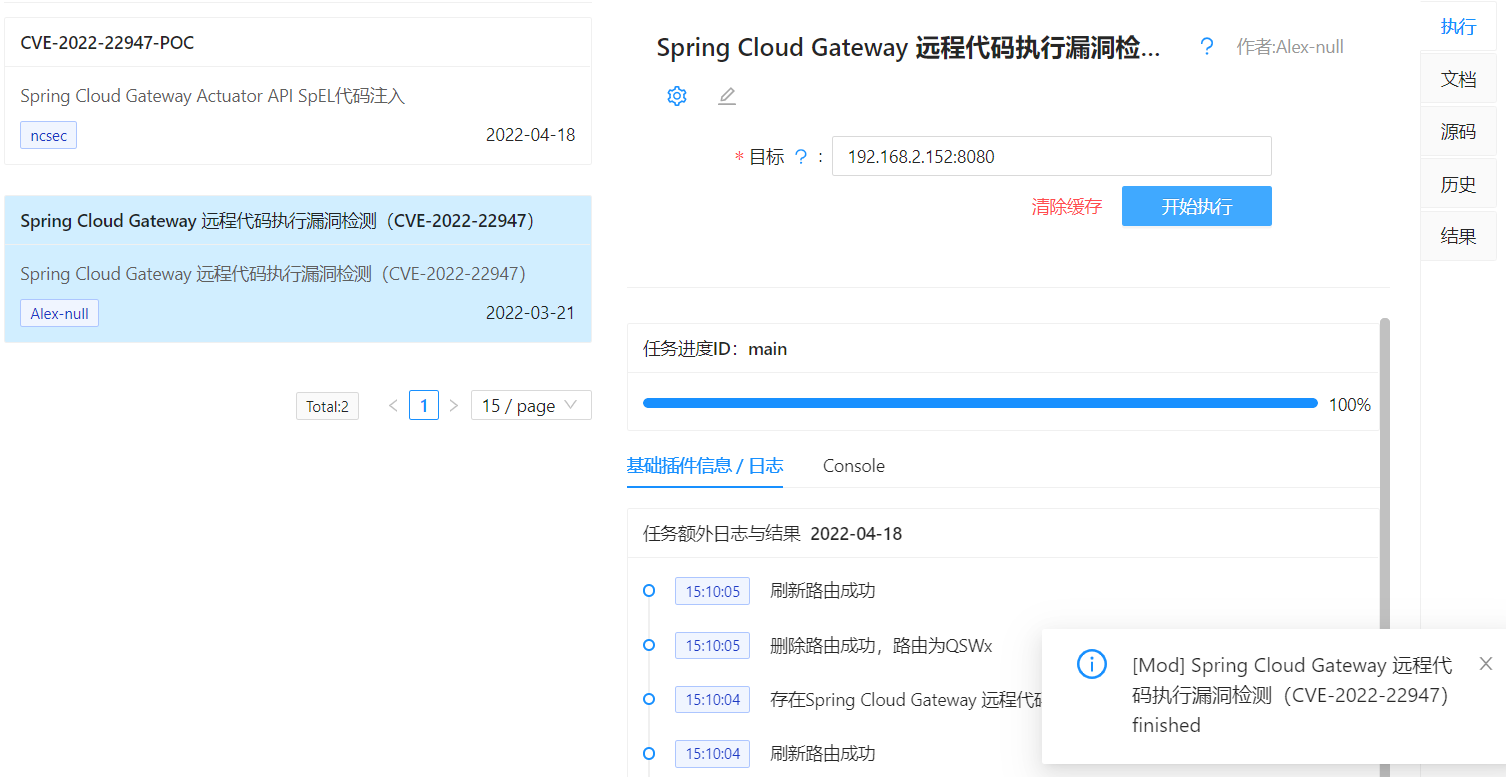Viewport: 1506px width, 777px height.
Task: Click the edit pencil icon
Action: tap(727, 96)
